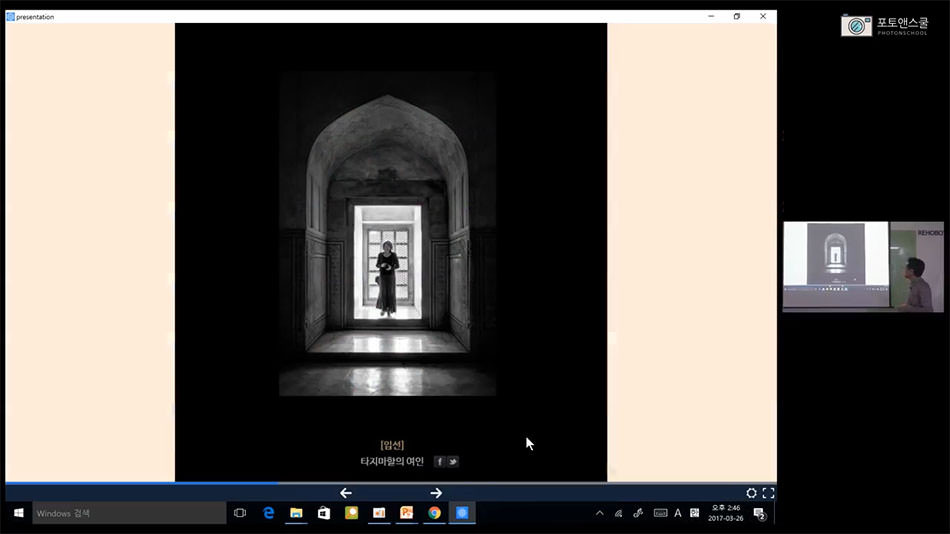Open PowerPoint from taskbar
The height and width of the screenshot is (534, 950).
pos(407,513)
